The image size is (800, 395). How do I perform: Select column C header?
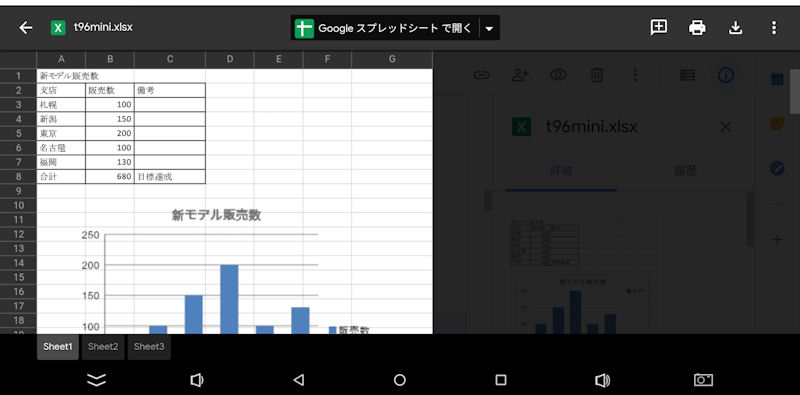pos(170,59)
